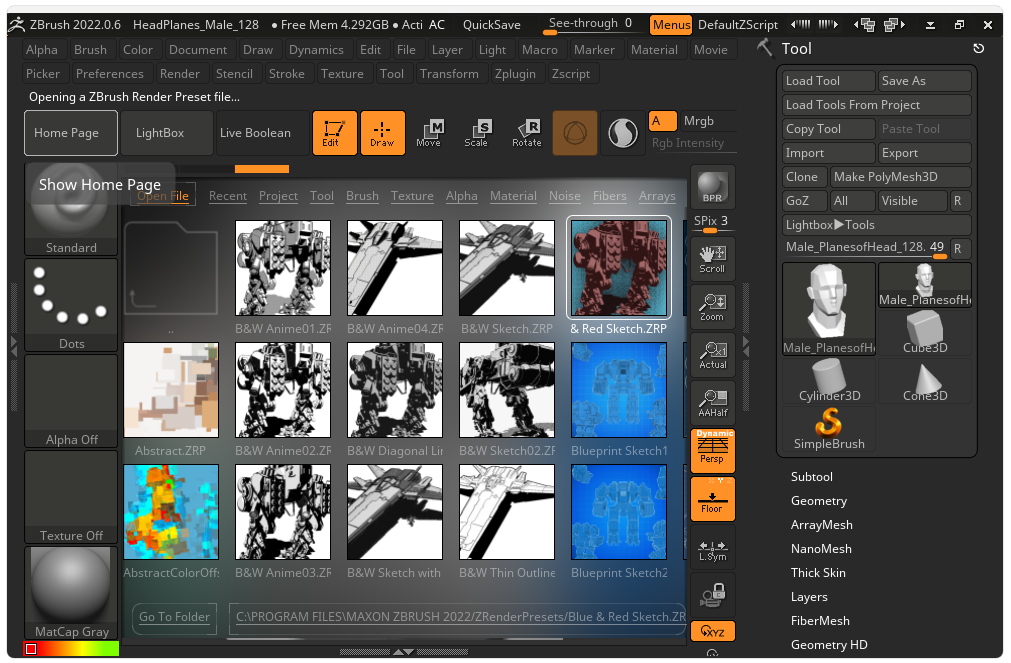Click the camera lock icon

pyautogui.click(x=712, y=595)
